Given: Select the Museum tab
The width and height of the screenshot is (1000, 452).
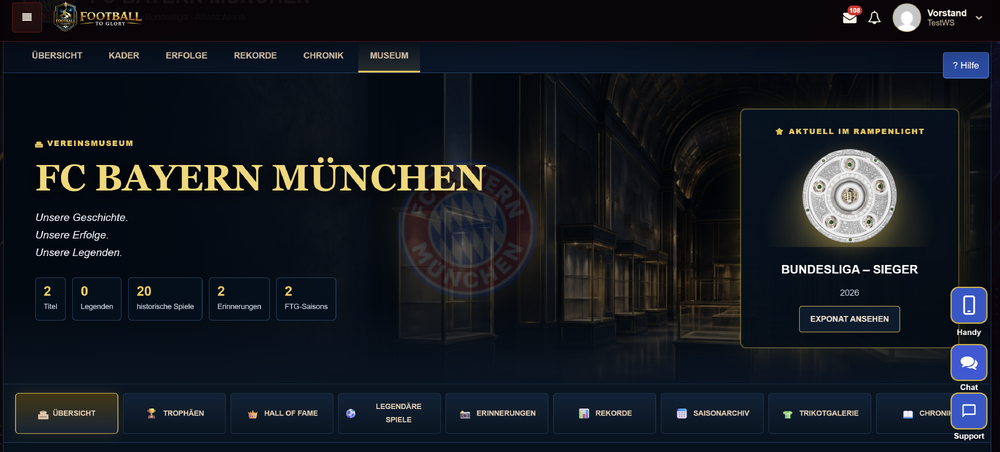Looking at the screenshot, I should pos(389,56).
